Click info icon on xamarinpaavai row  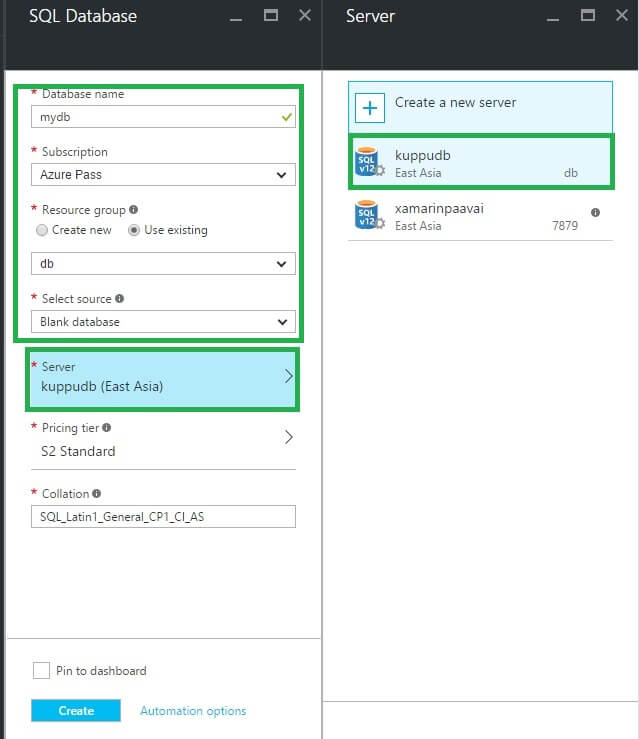click(x=595, y=213)
